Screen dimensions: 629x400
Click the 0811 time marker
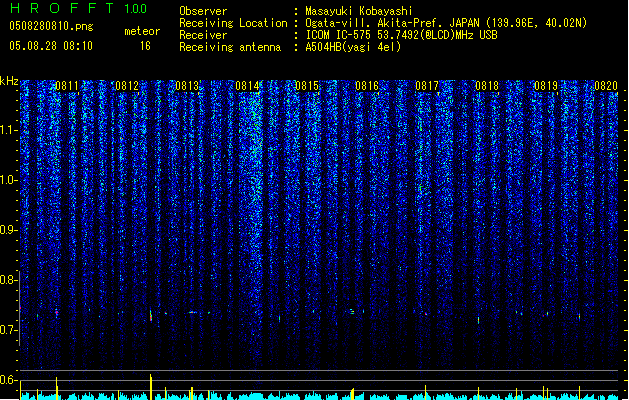point(67,86)
